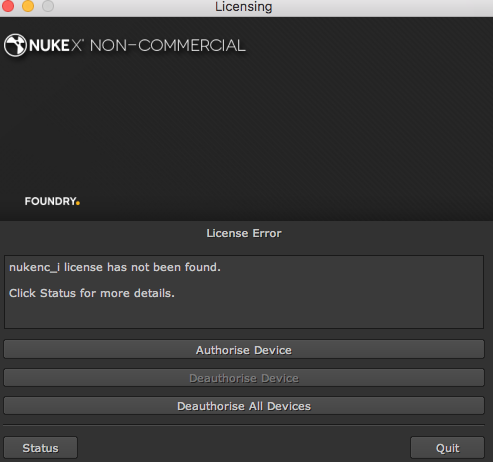Quit the licensing dialog

pos(447,448)
